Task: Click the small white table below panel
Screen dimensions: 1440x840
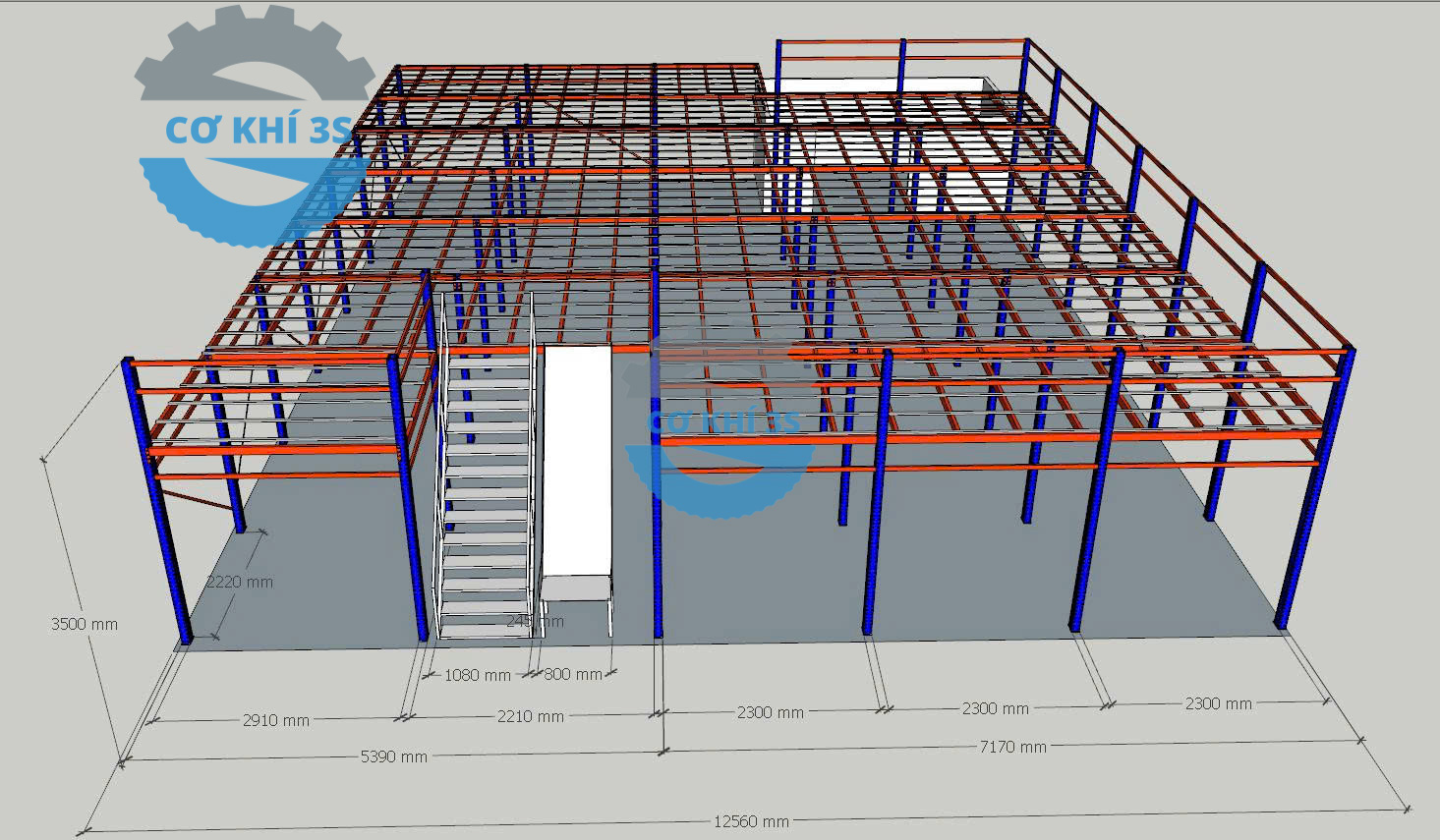Action: pyautogui.click(x=577, y=589)
